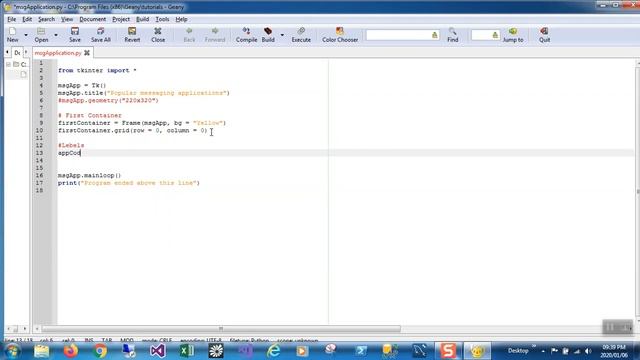Click the Save toolbar icon
Screen dimensions: 640x360
[x=75, y=35]
